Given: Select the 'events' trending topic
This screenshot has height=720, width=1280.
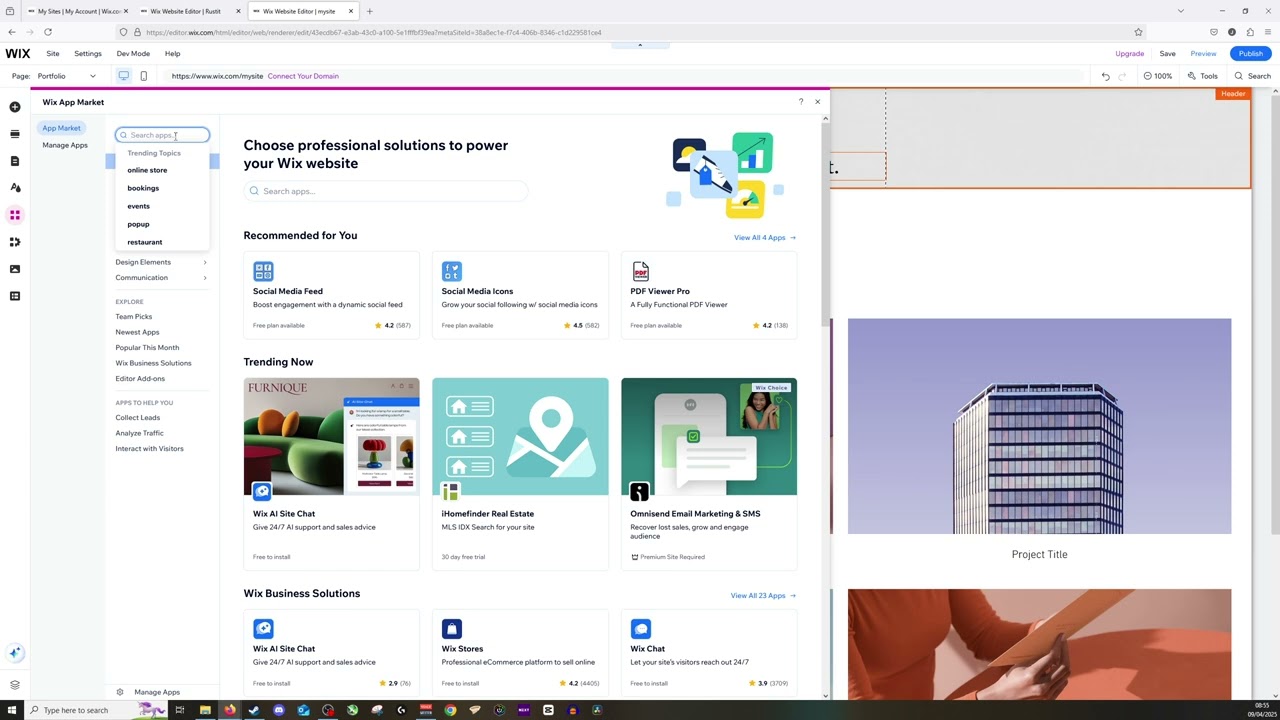Looking at the screenshot, I should (x=138, y=206).
